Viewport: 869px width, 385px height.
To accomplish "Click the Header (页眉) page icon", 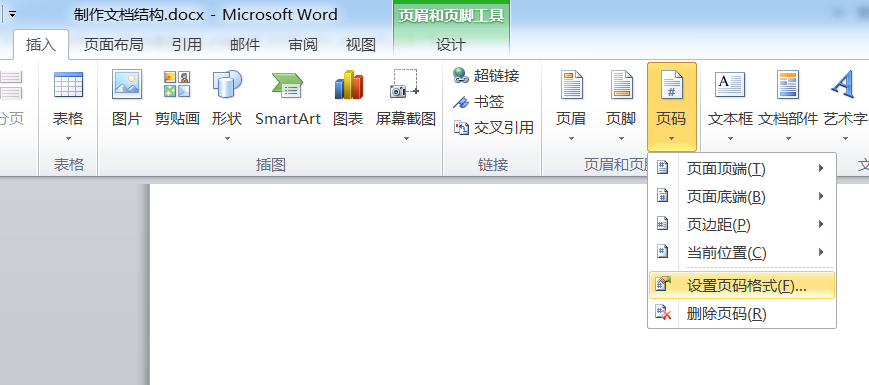I will coord(571,85).
